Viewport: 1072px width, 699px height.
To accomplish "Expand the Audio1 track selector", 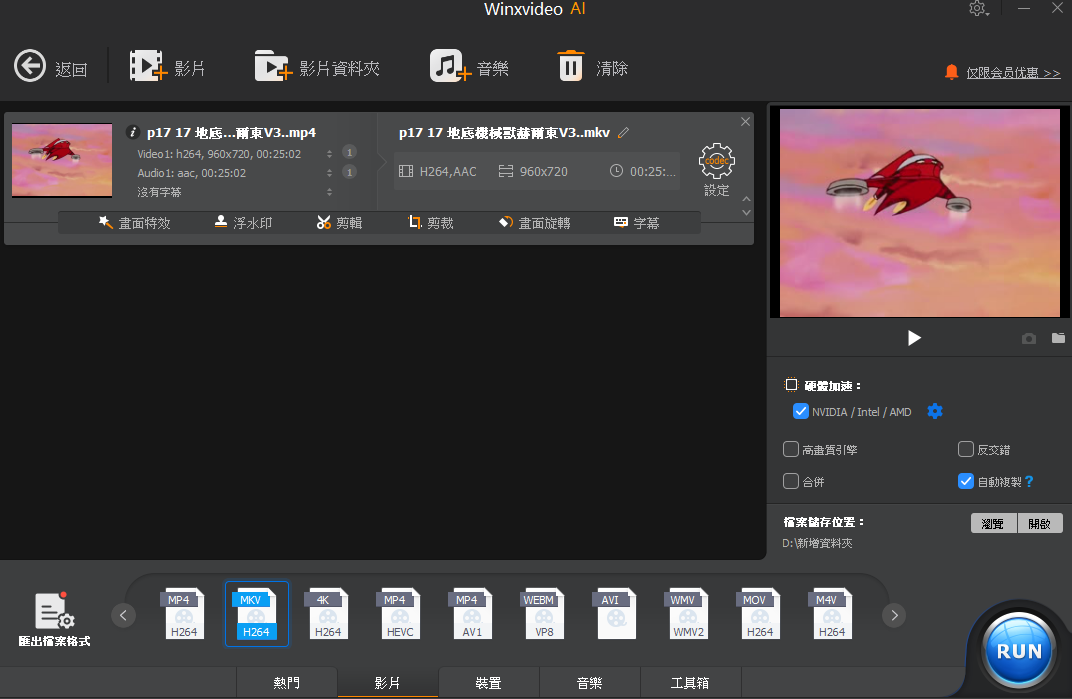I will pyautogui.click(x=329, y=173).
